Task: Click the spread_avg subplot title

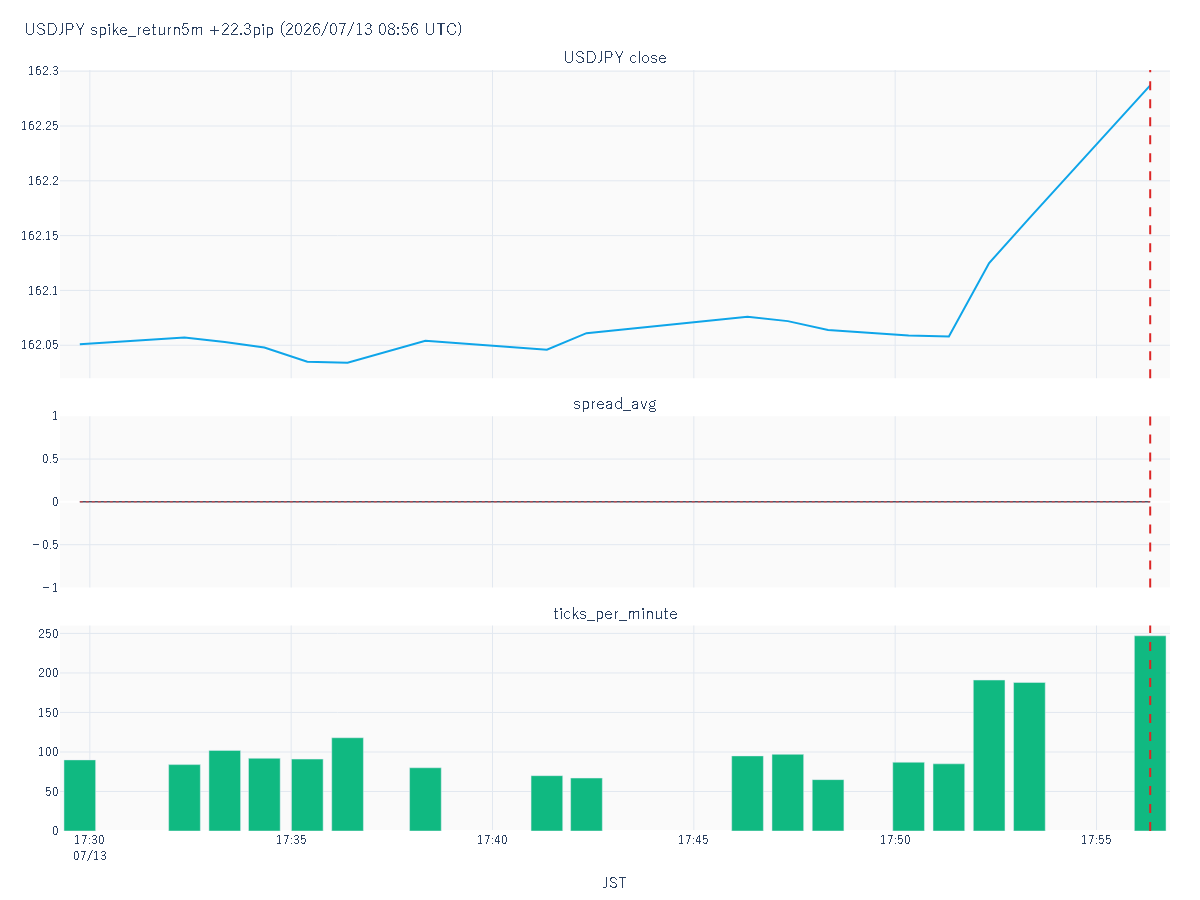Action: tap(615, 404)
